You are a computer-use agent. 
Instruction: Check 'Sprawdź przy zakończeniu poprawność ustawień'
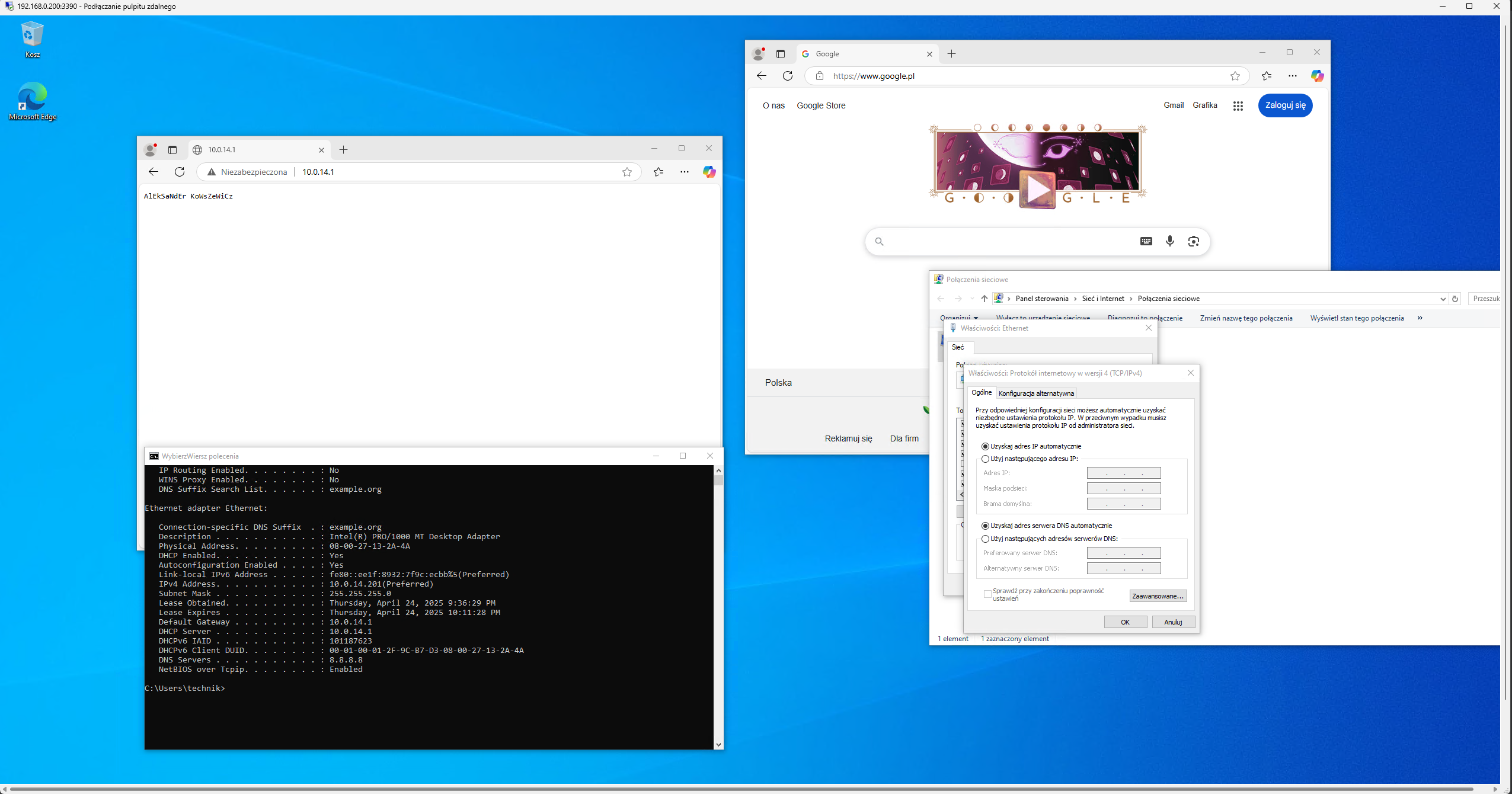point(987,594)
